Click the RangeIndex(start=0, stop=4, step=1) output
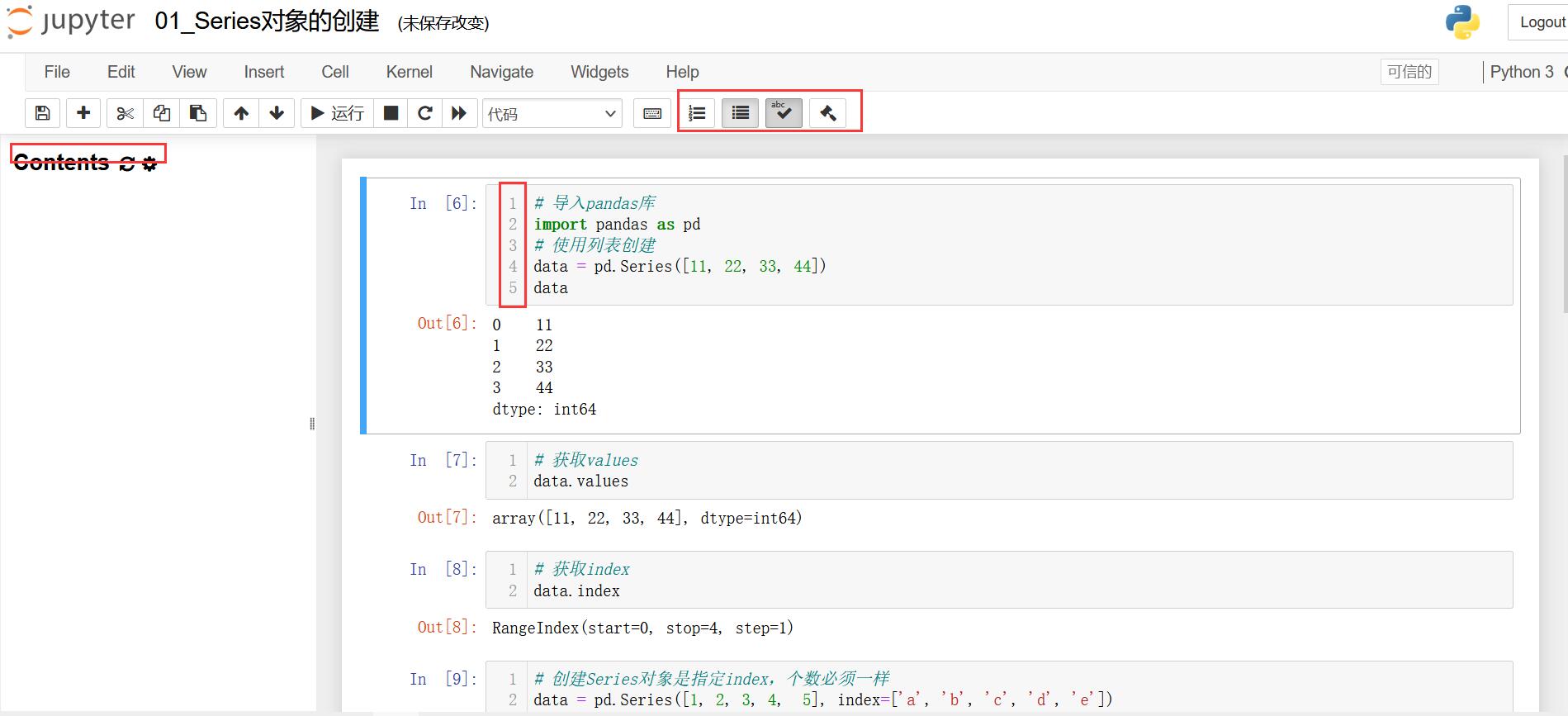This screenshot has height=716, width=1568. [x=642, y=628]
